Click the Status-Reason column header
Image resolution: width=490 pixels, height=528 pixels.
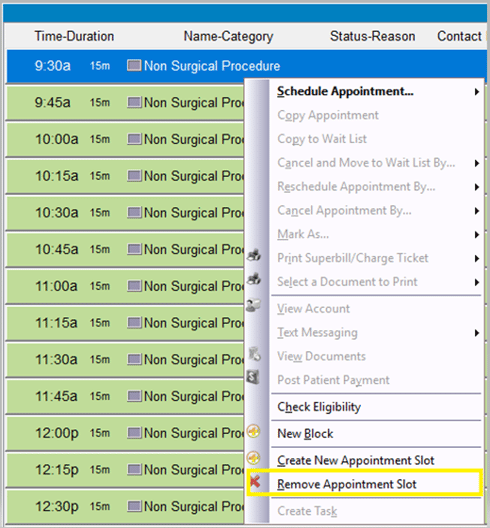(372, 36)
